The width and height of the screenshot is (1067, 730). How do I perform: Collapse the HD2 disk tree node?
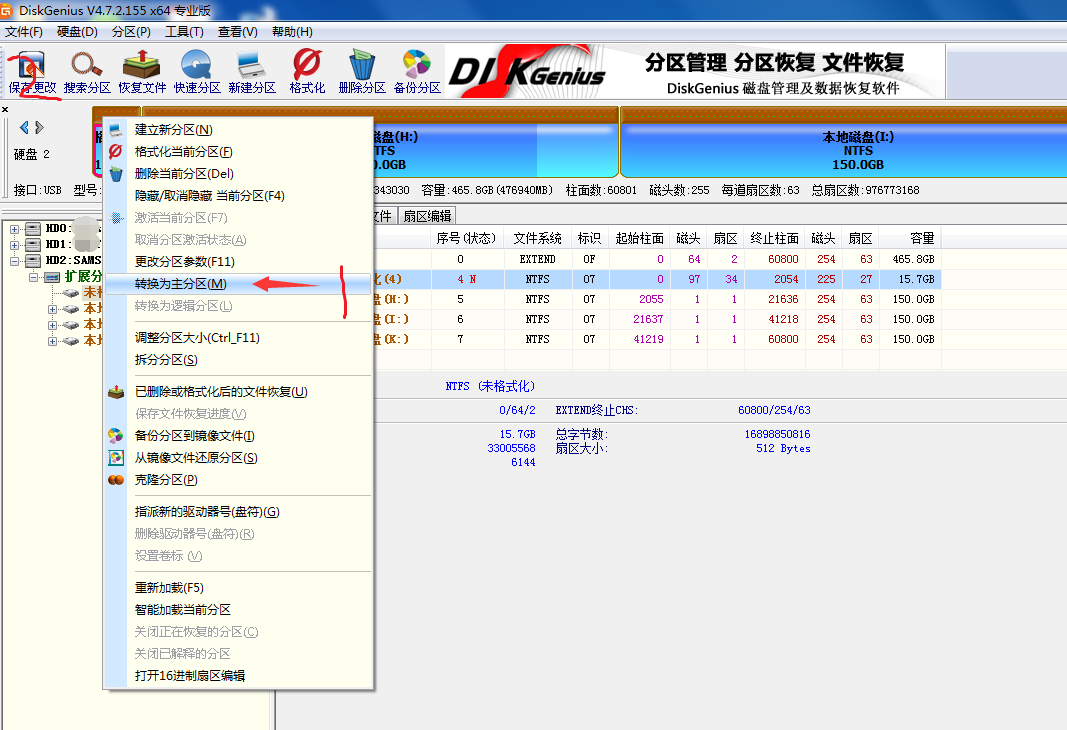(x=15, y=260)
